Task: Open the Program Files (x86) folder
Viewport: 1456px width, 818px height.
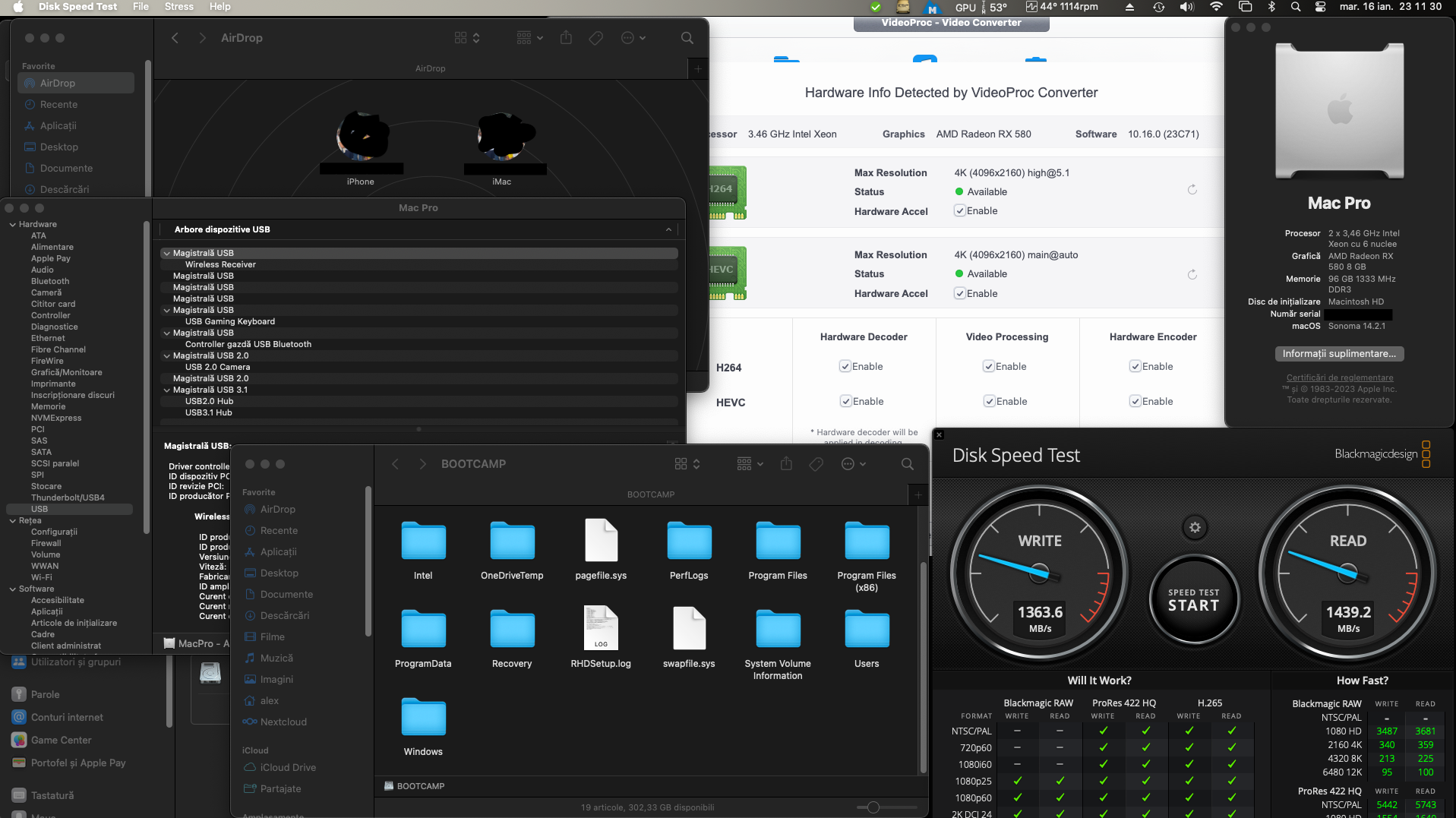Action: pyautogui.click(x=867, y=557)
